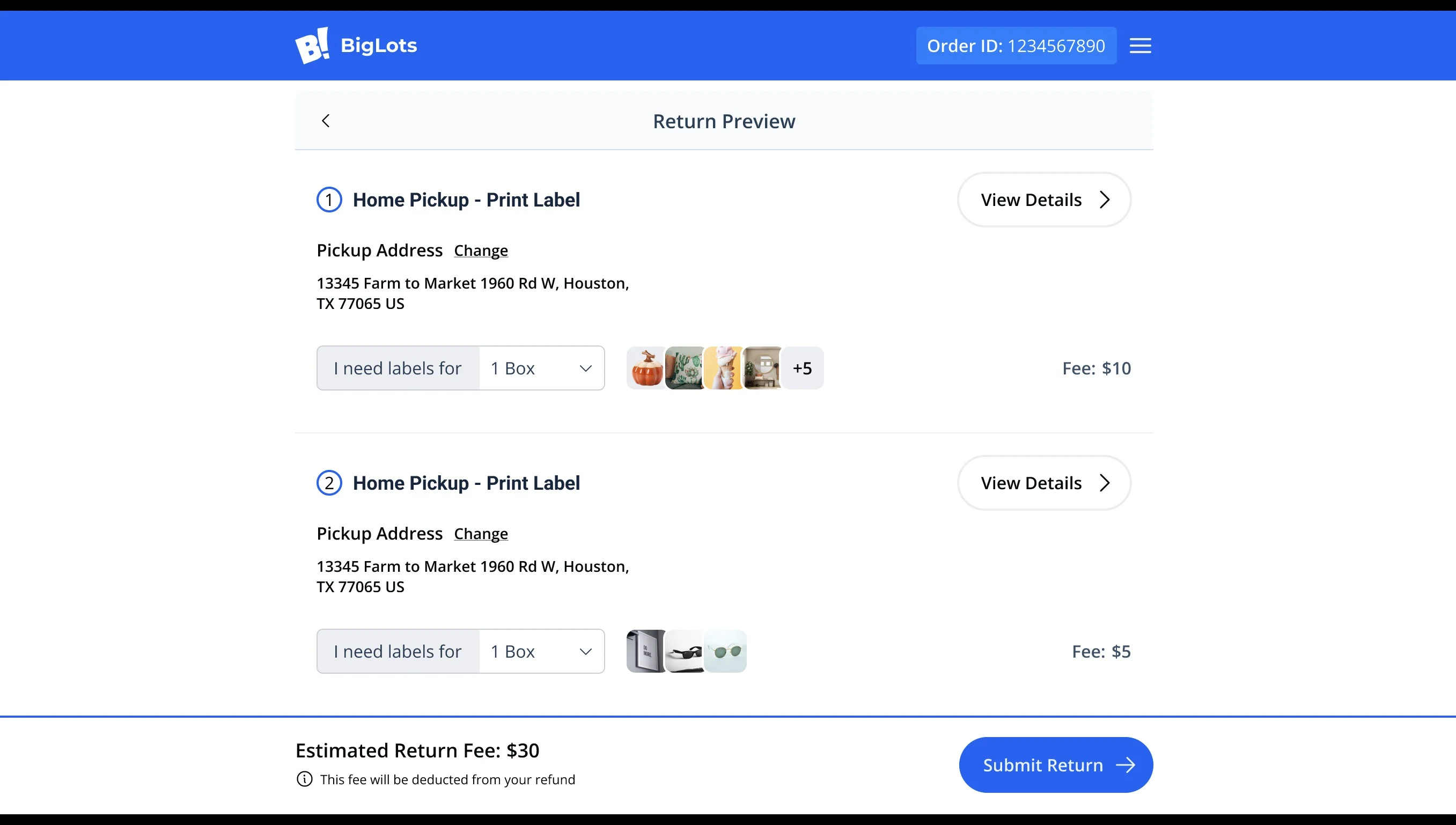Expand box dropdown for pickup 2
This screenshot has height=825, width=1456.
[542, 651]
